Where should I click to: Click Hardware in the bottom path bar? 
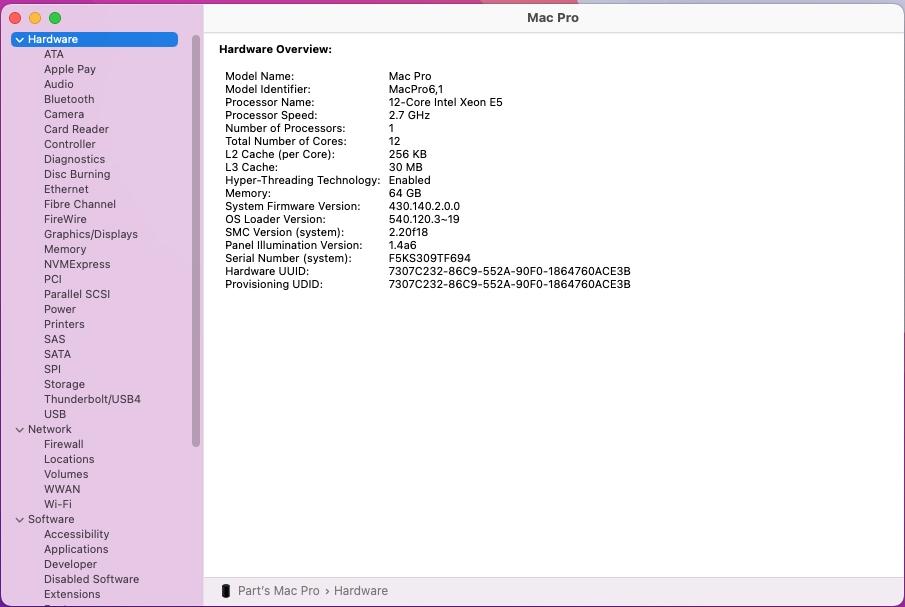coord(360,591)
